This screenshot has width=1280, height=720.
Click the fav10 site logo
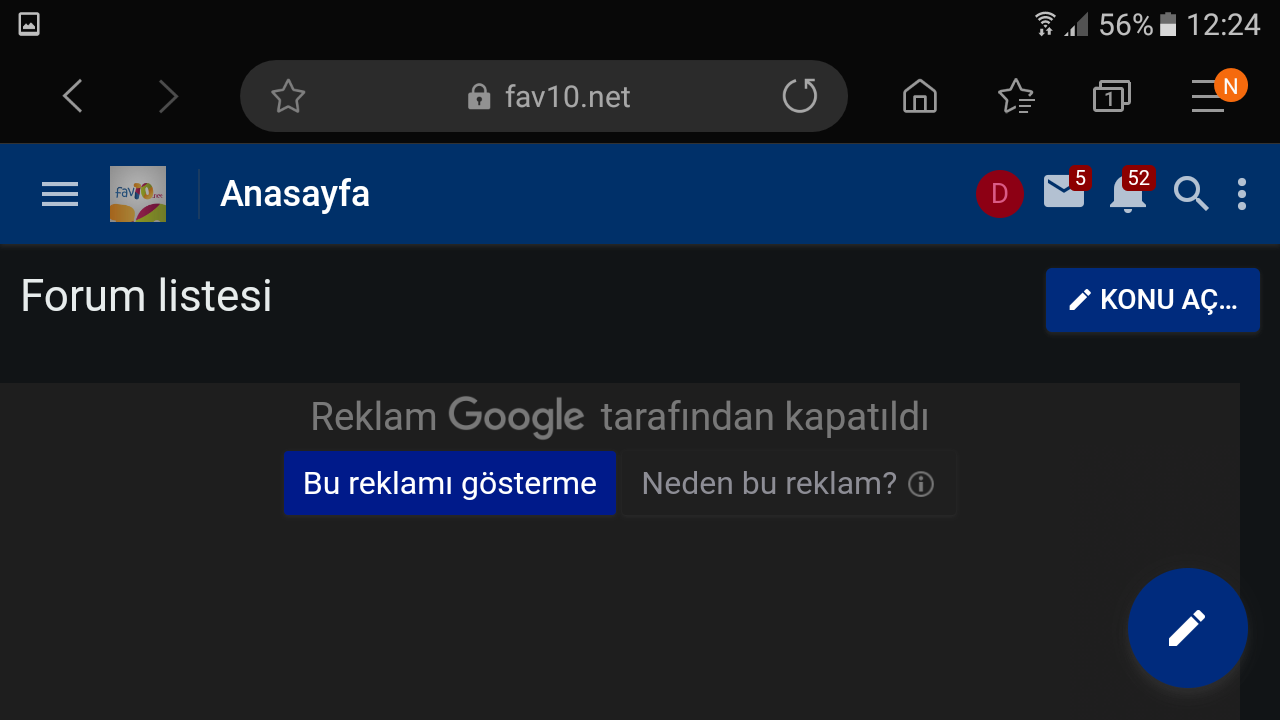(x=138, y=194)
